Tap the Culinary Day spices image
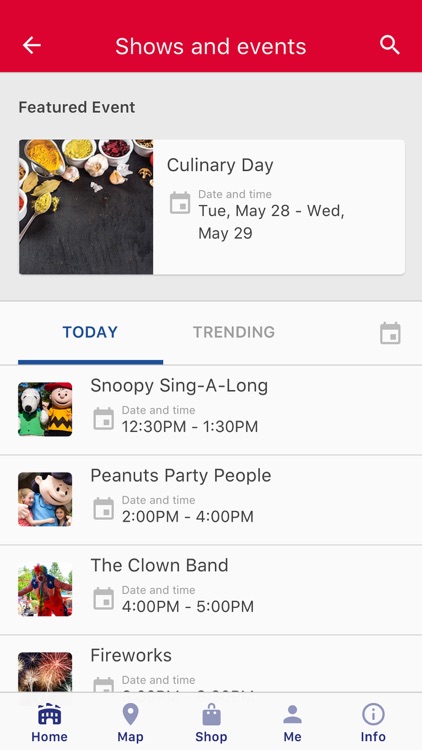Screen dimensions: 422x750 pos(86,207)
